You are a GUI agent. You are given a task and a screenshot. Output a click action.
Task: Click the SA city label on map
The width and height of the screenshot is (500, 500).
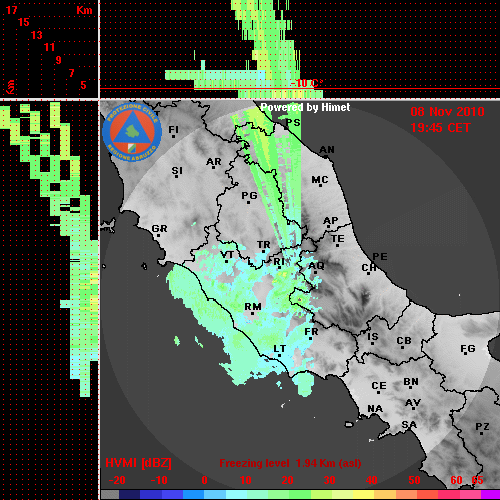[x=409, y=425]
